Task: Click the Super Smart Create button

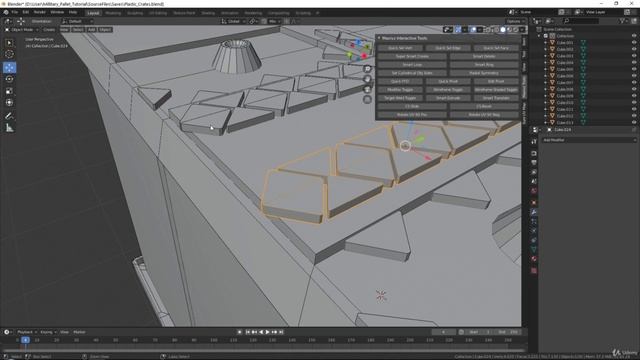Action: click(412, 56)
